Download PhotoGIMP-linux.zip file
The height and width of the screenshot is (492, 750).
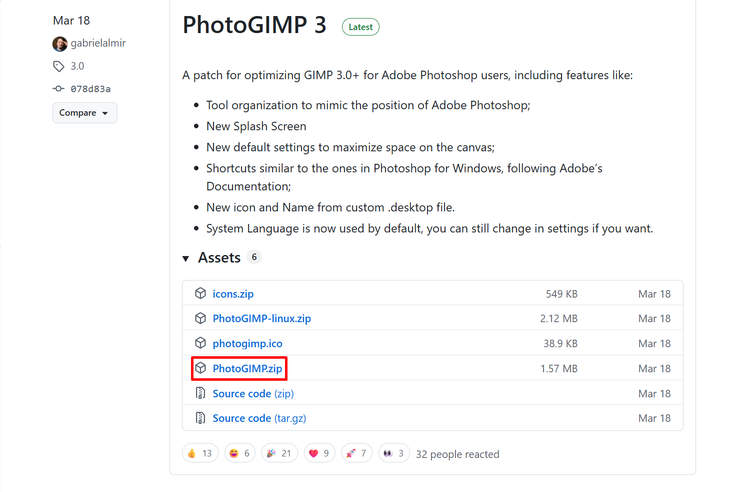coord(261,319)
